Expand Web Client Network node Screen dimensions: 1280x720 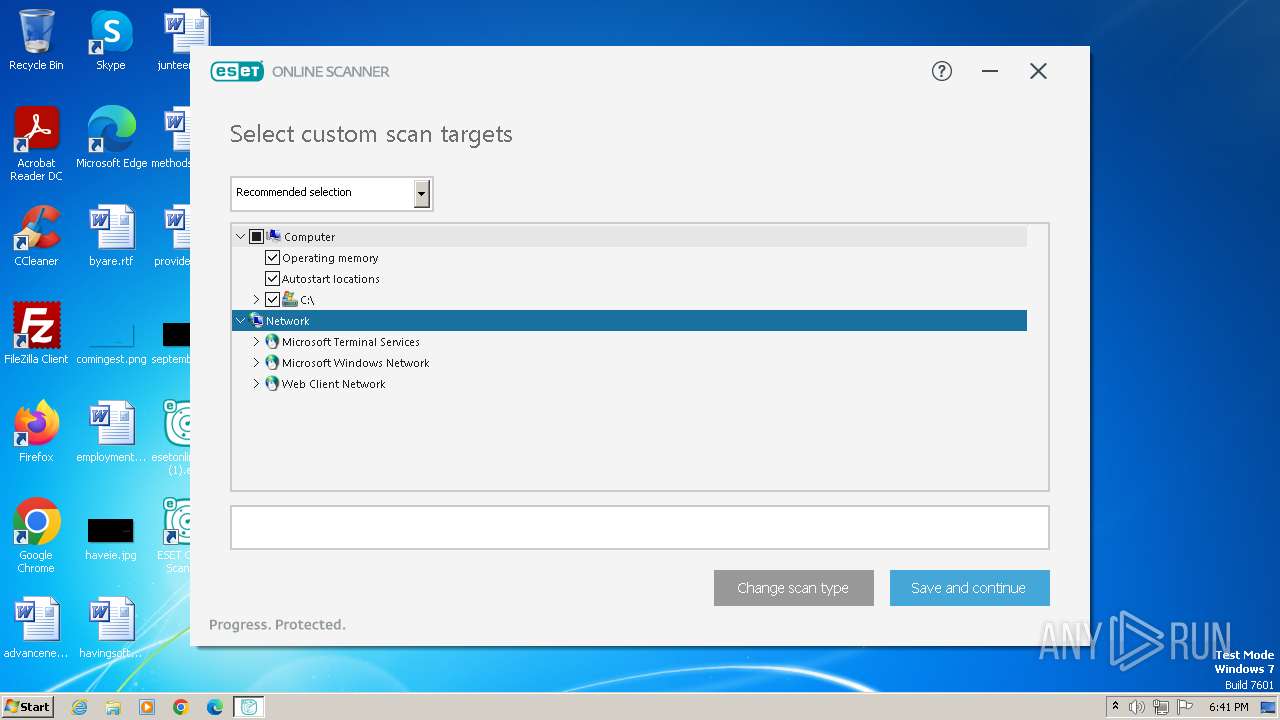256,384
